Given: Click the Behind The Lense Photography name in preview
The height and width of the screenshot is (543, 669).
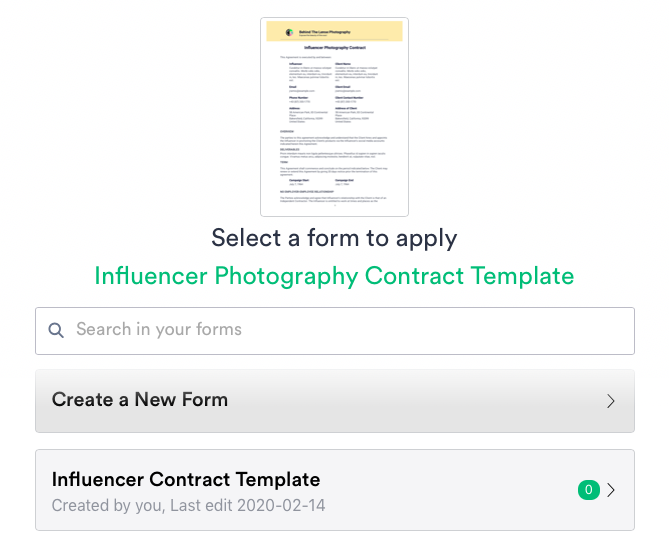Looking at the screenshot, I should [322, 30].
